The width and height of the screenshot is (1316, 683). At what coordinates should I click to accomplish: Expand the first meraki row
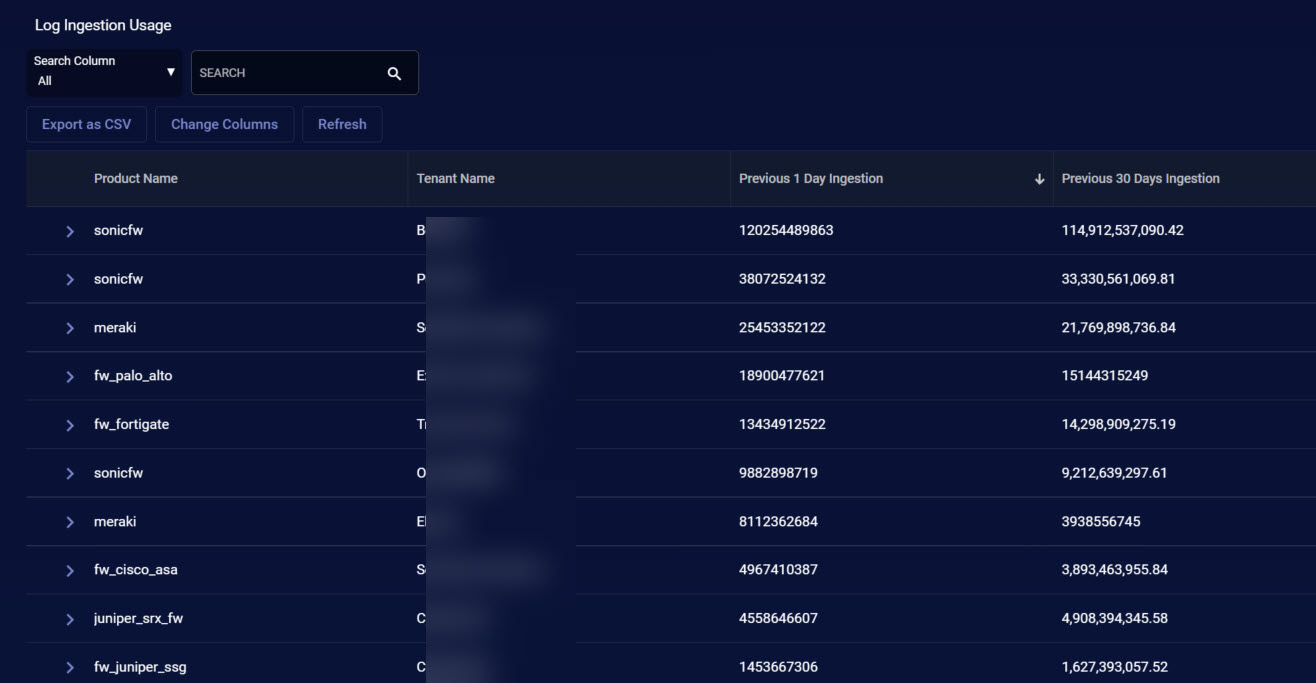[70, 328]
